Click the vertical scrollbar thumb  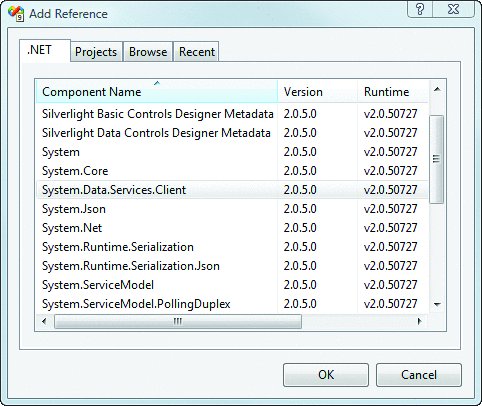click(x=437, y=159)
